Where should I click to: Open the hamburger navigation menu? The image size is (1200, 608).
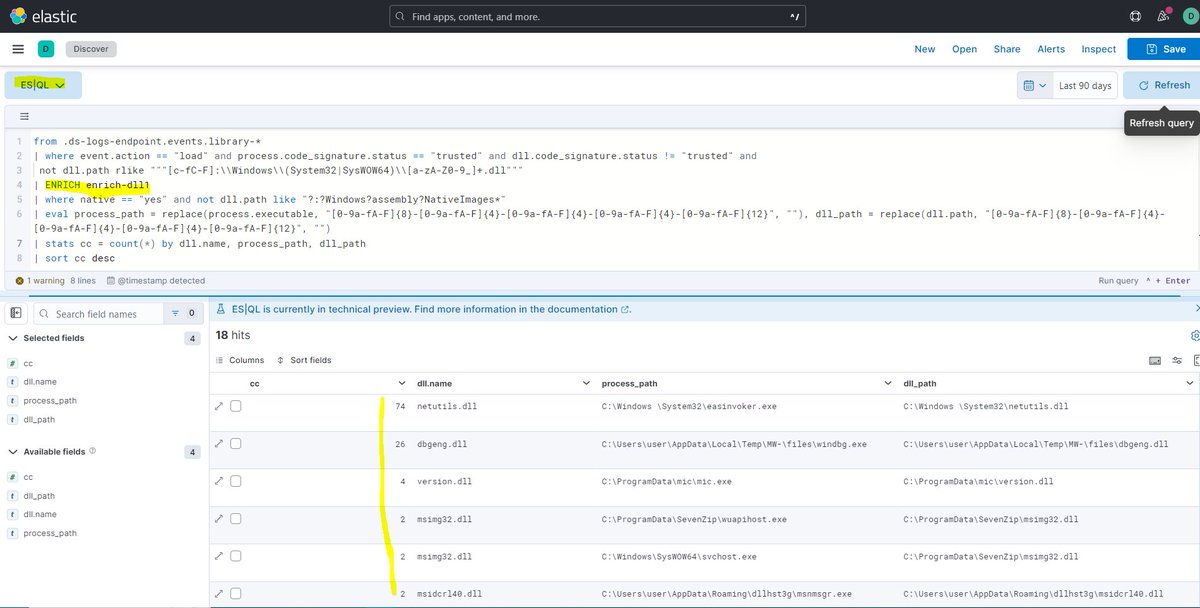pyautogui.click(x=18, y=49)
